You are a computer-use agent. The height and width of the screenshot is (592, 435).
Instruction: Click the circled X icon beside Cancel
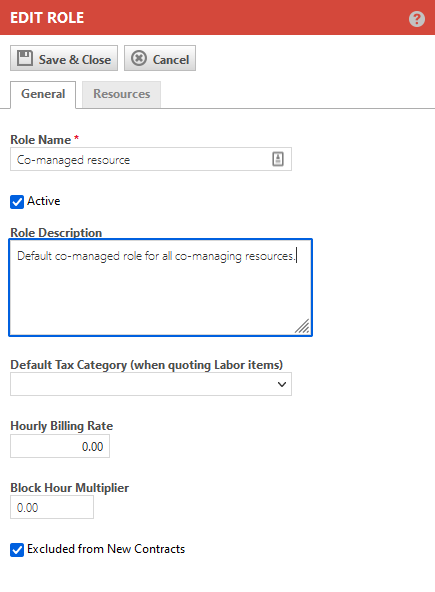pyautogui.click(x=139, y=59)
